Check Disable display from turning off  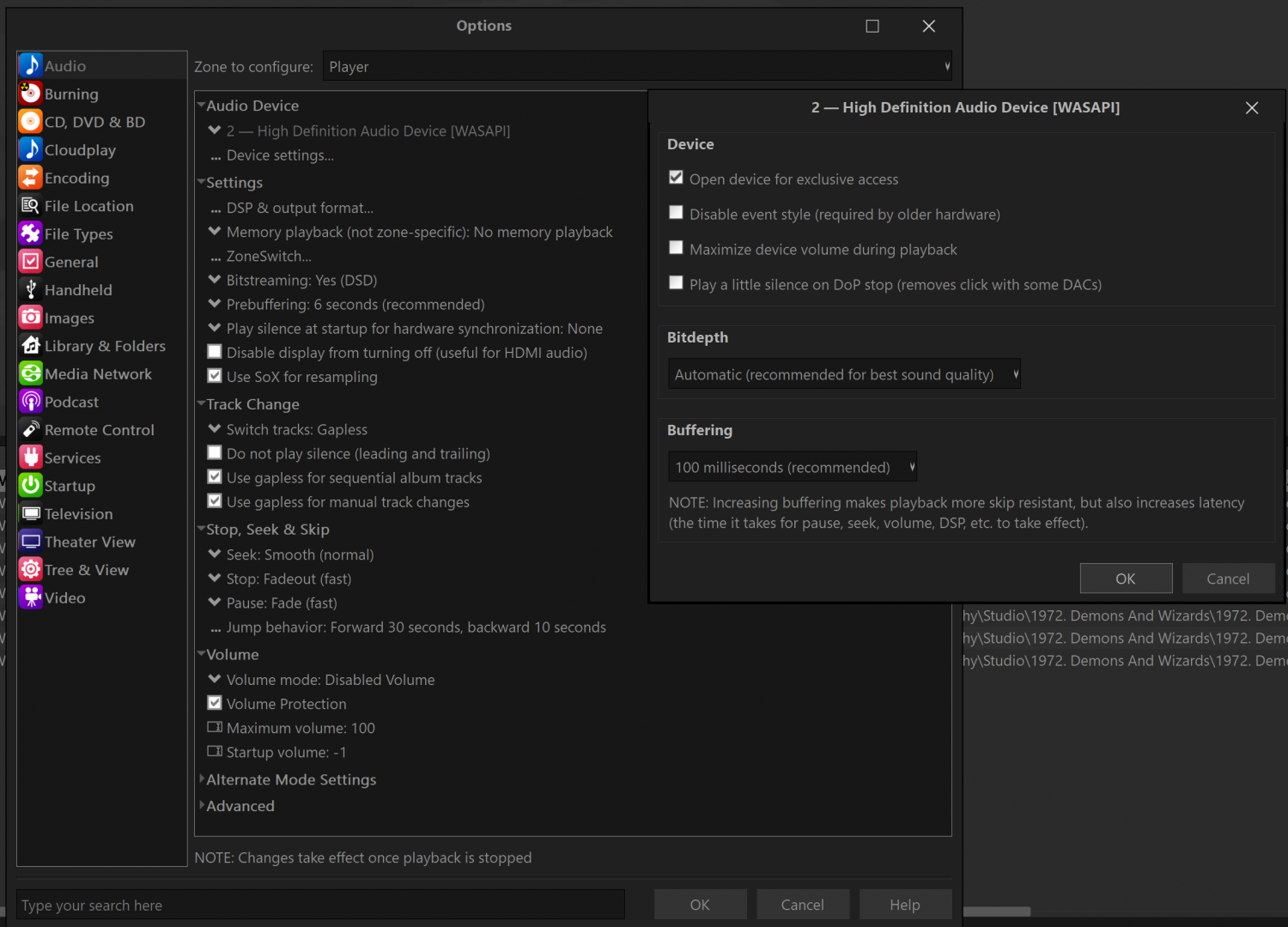(x=215, y=352)
